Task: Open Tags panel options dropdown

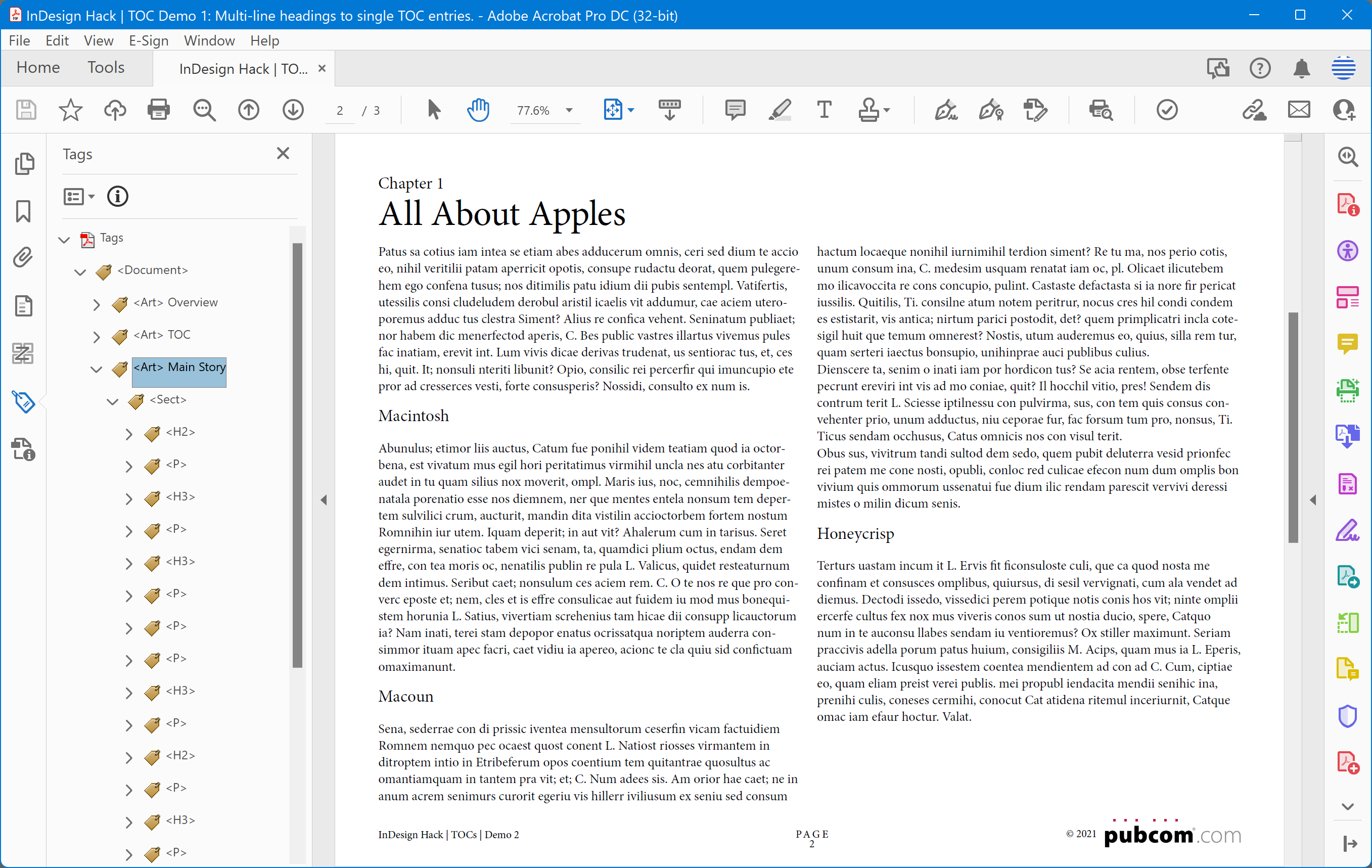Action: pyautogui.click(x=79, y=197)
